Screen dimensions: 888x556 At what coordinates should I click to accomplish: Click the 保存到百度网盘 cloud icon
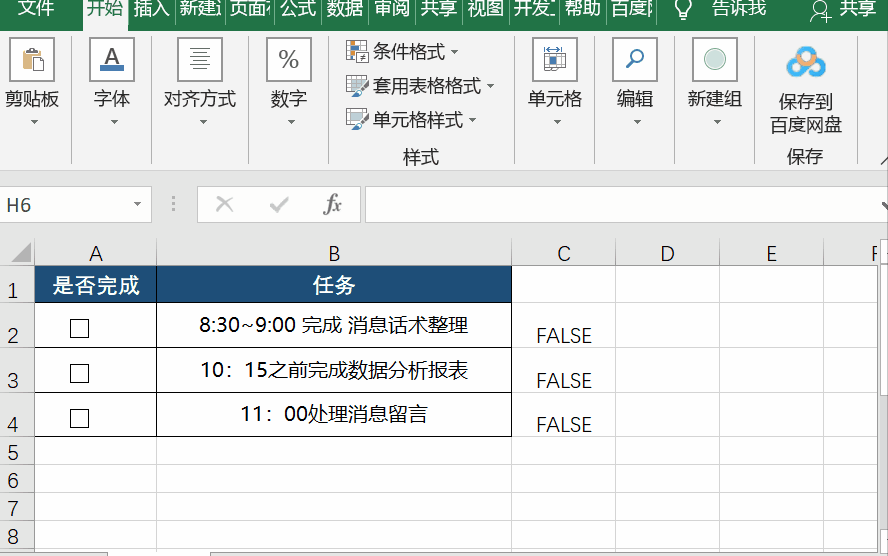pos(806,62)
